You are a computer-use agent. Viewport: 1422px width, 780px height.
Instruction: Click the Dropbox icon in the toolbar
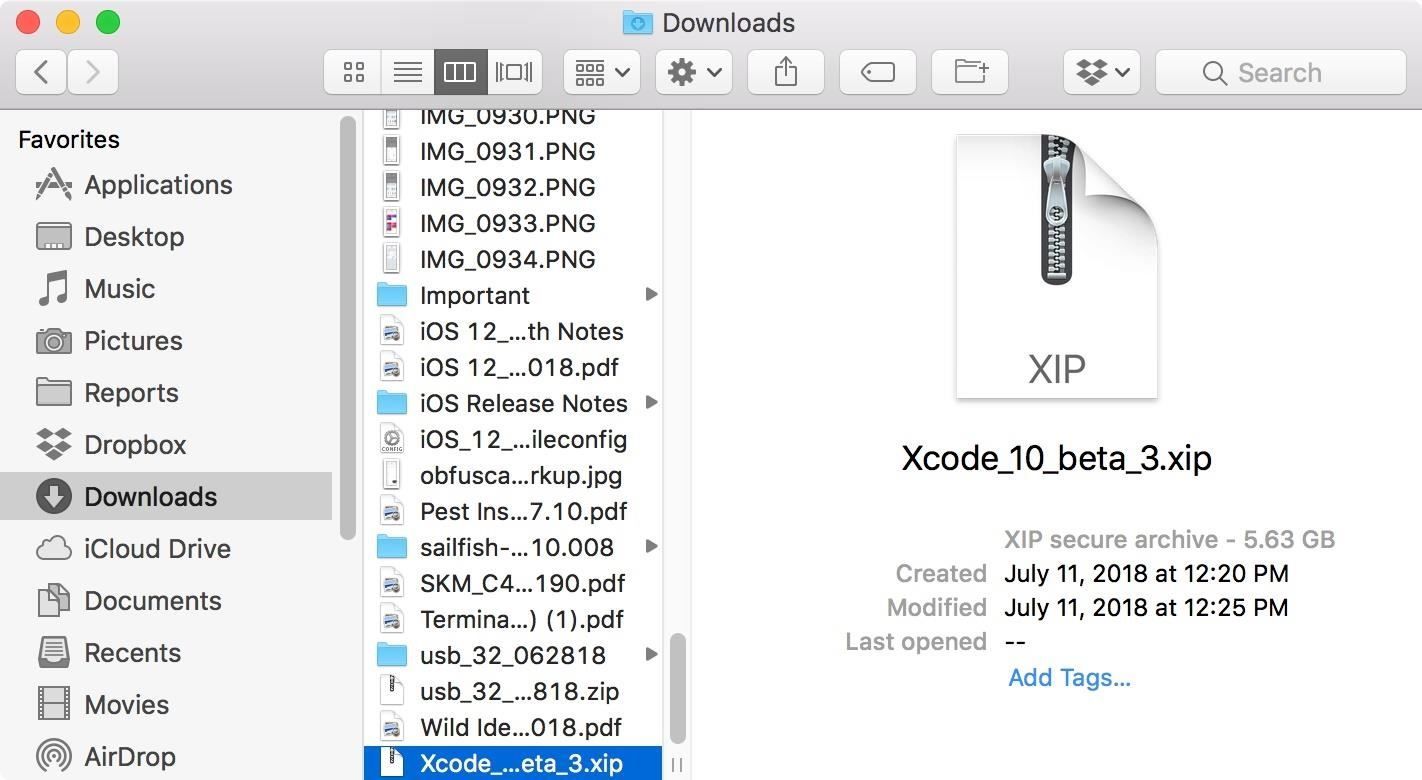(1093, 71)
